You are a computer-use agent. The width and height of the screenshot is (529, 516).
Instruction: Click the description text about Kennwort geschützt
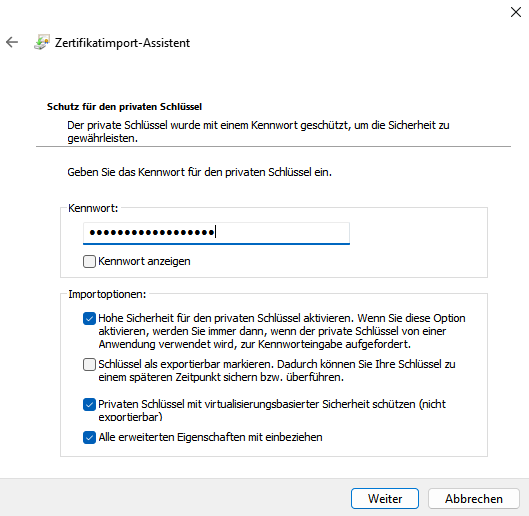click(258, 132)
